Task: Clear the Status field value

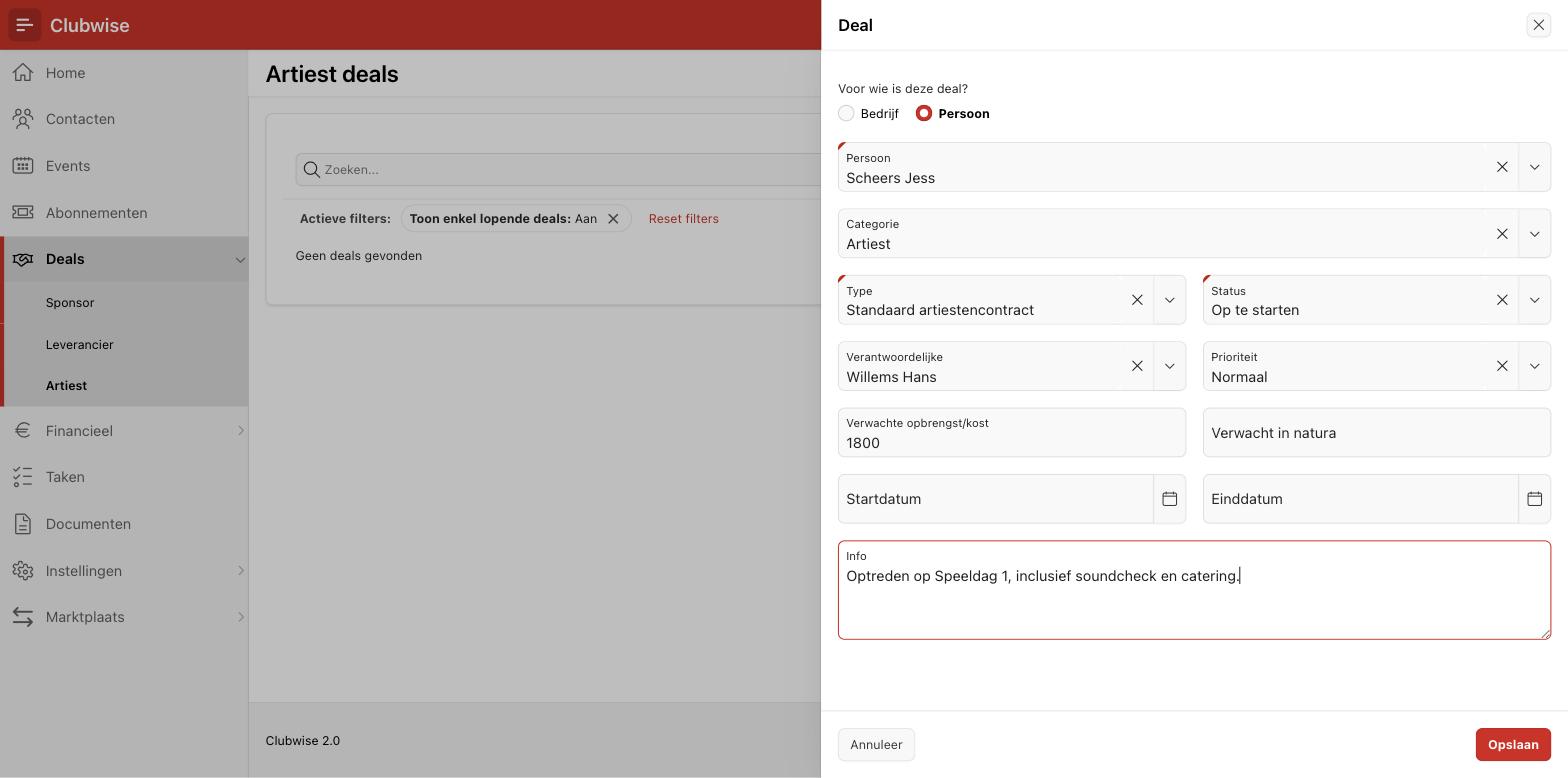Action: pyautogui.click(x=1502, y=300)
